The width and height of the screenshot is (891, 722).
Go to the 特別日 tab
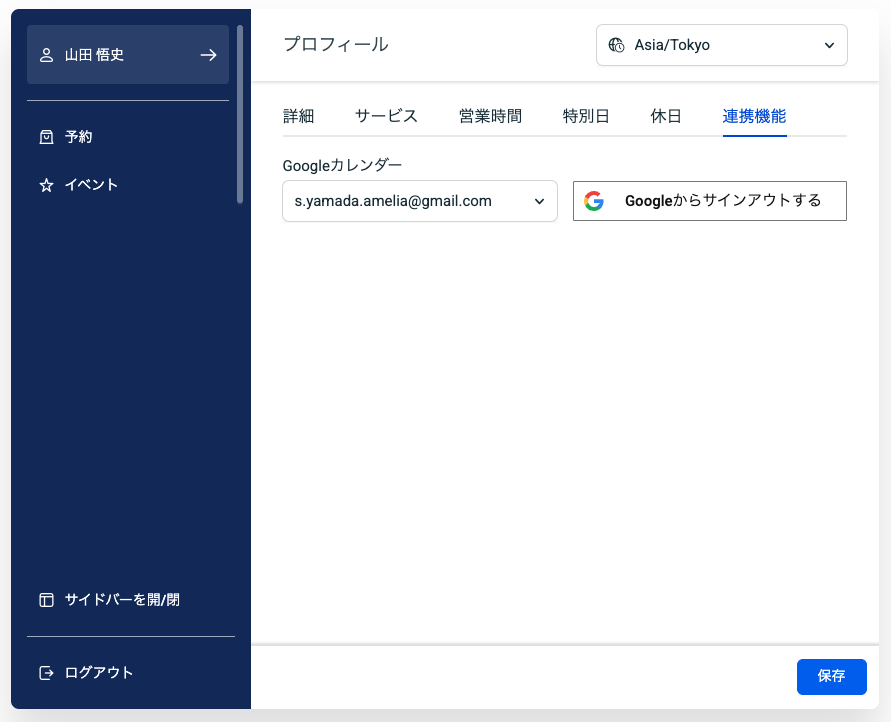tap(586, 116)
